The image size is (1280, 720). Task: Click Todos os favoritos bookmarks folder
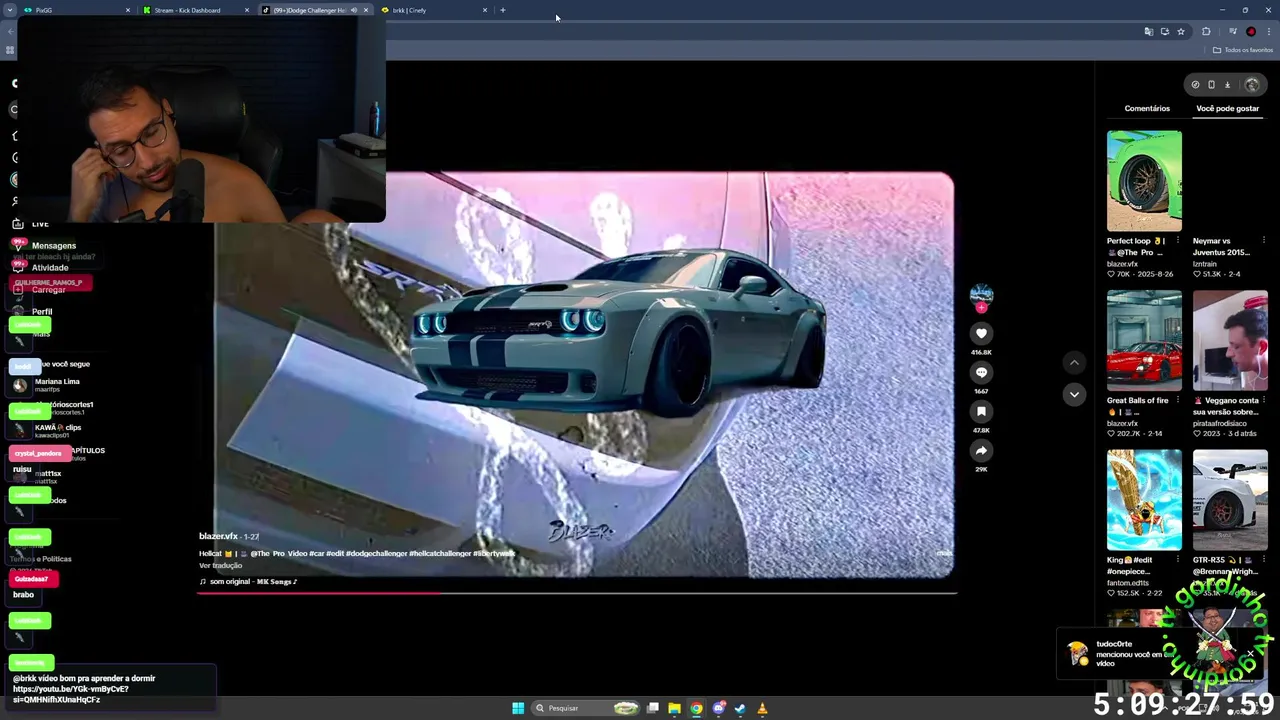(1243, 50)
